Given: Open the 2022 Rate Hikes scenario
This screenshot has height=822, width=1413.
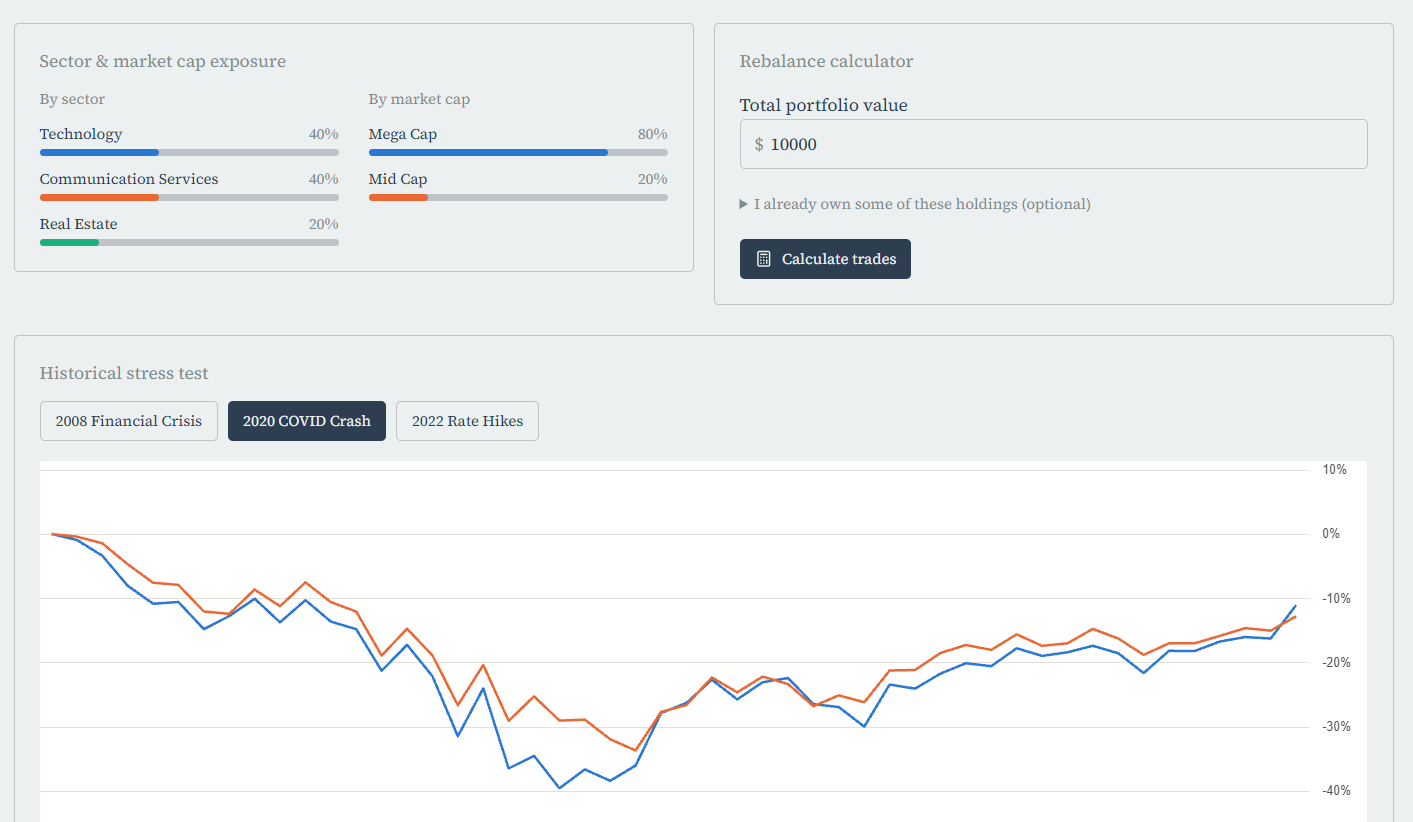Looking at the screenshot, I should (467, 421).
